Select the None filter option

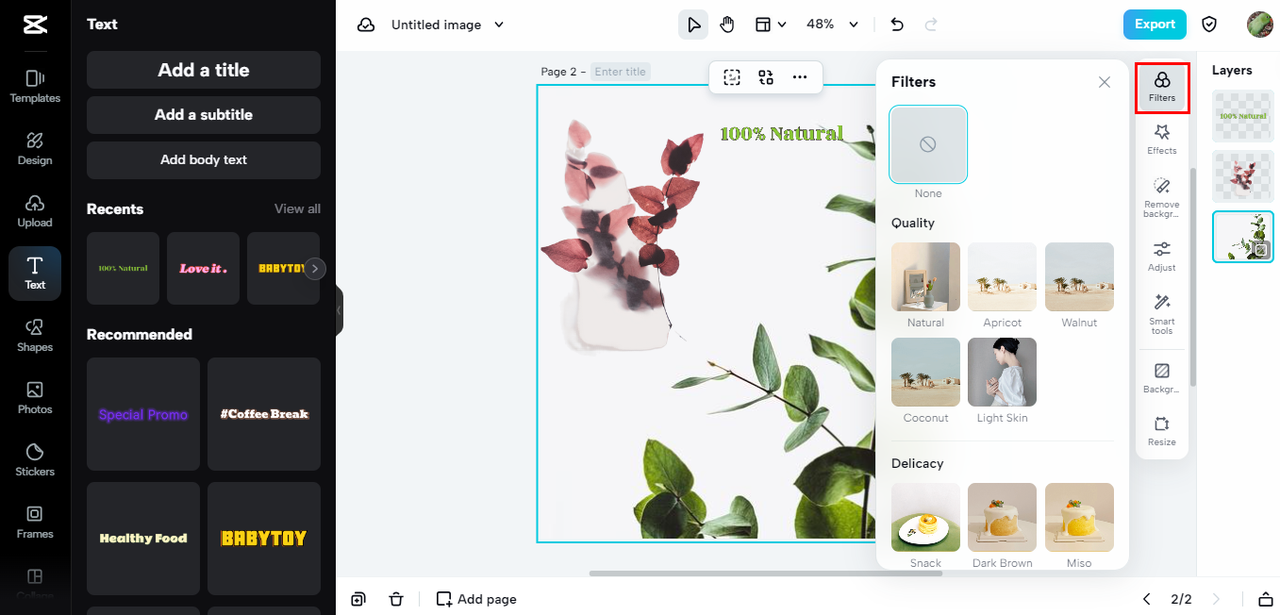click(928, 145)
